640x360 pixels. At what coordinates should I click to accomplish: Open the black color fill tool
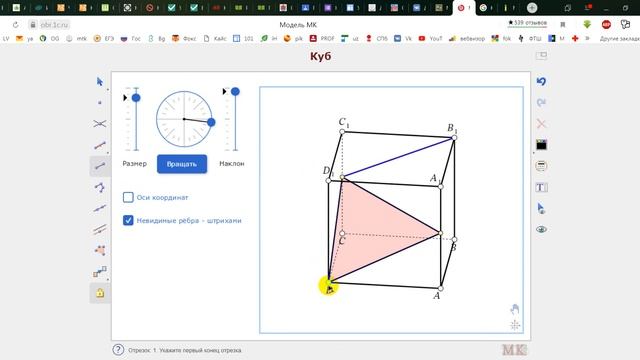tap(541, 145)
